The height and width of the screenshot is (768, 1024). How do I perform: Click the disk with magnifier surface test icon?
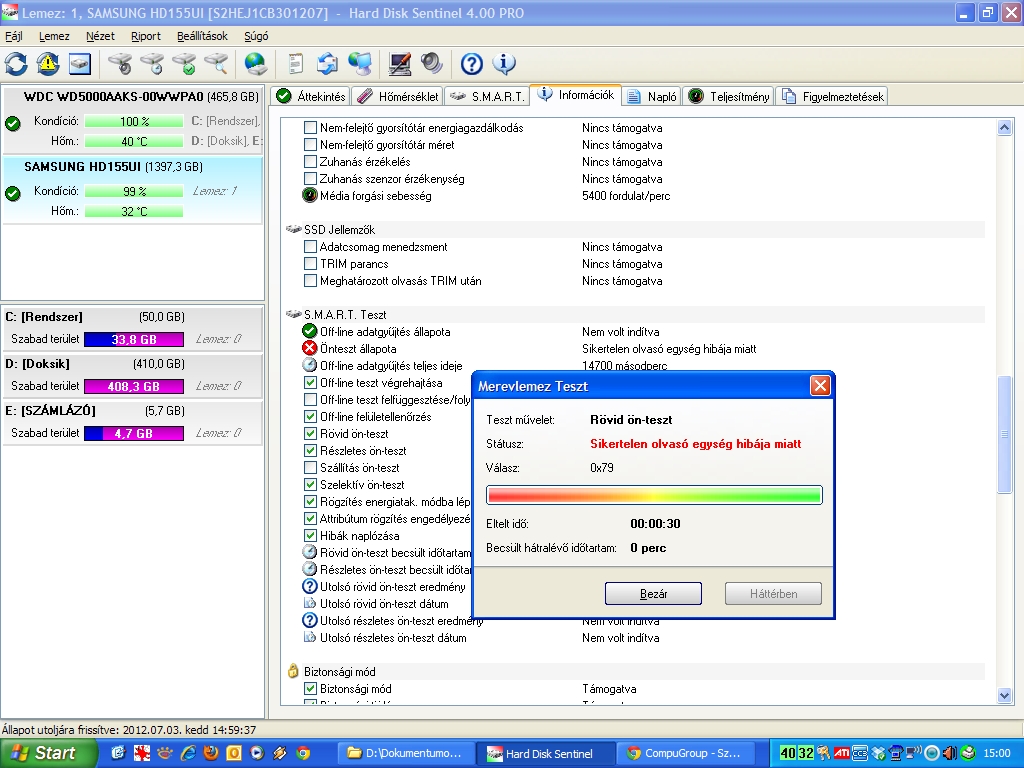click(x=216, y=63)
